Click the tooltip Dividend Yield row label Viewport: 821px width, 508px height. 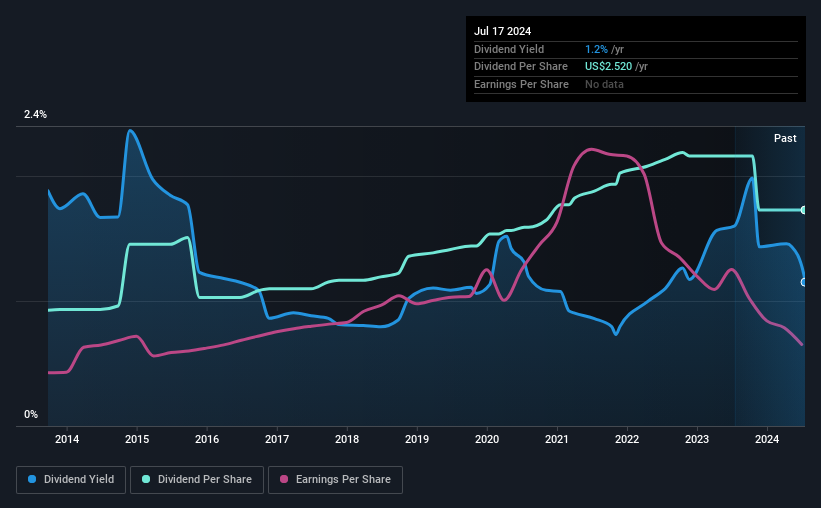pyautogui.click(x=509, y=49)
